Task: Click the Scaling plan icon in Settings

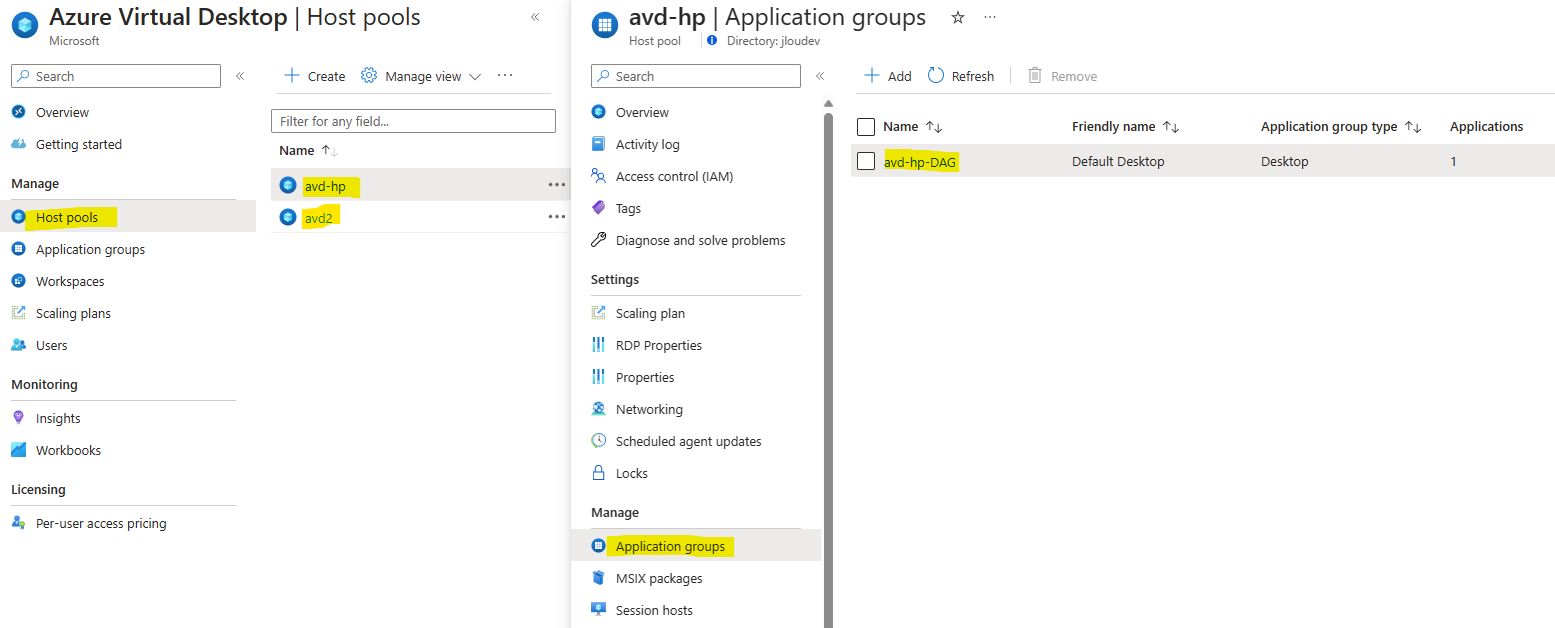Action: coord(599,313)
